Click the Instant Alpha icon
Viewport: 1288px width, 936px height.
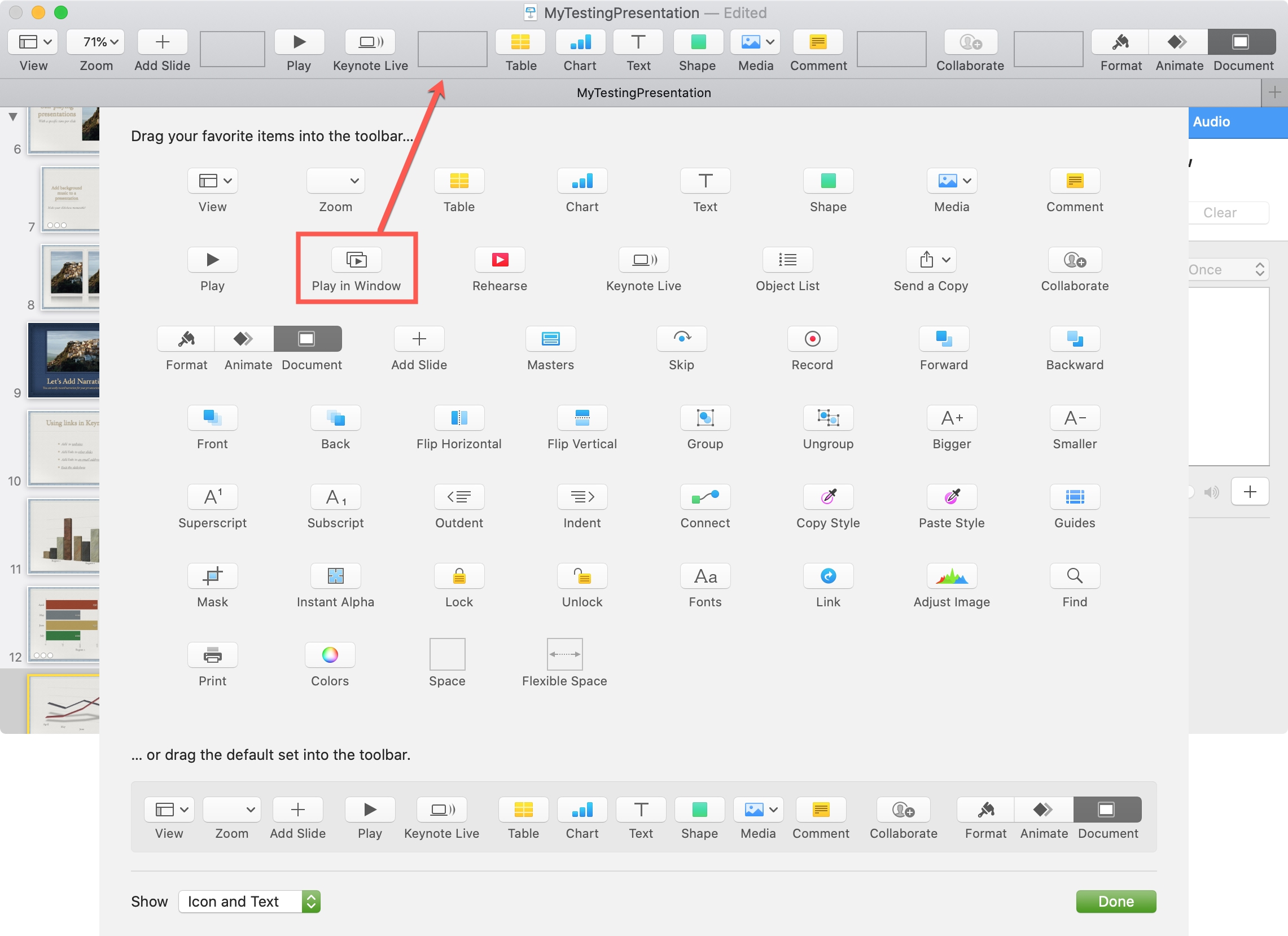335,576
